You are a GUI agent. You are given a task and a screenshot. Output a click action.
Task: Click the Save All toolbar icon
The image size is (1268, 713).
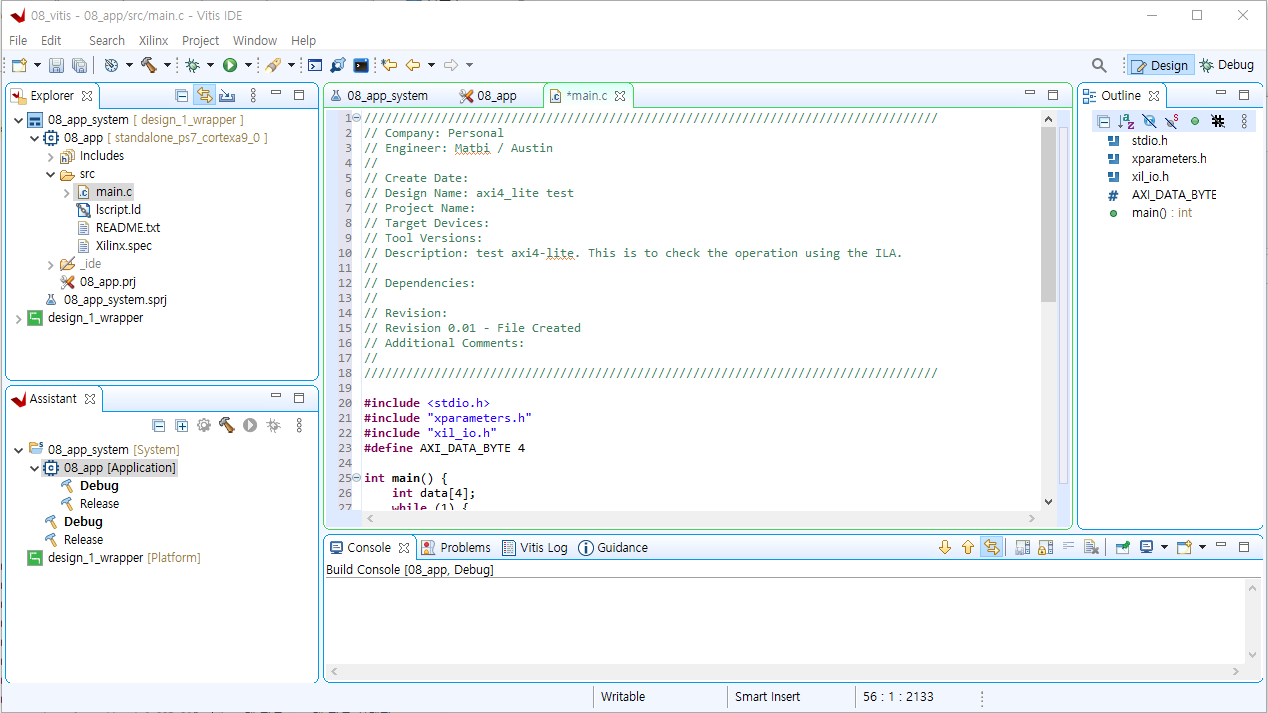(x=79, y=65)
